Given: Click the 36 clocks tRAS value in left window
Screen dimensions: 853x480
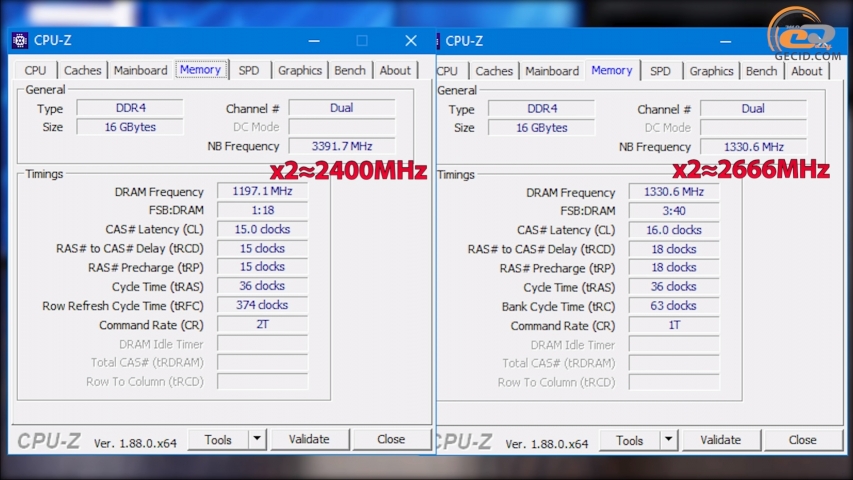Looking at the screenshot, I should click(x=262, y=286).
